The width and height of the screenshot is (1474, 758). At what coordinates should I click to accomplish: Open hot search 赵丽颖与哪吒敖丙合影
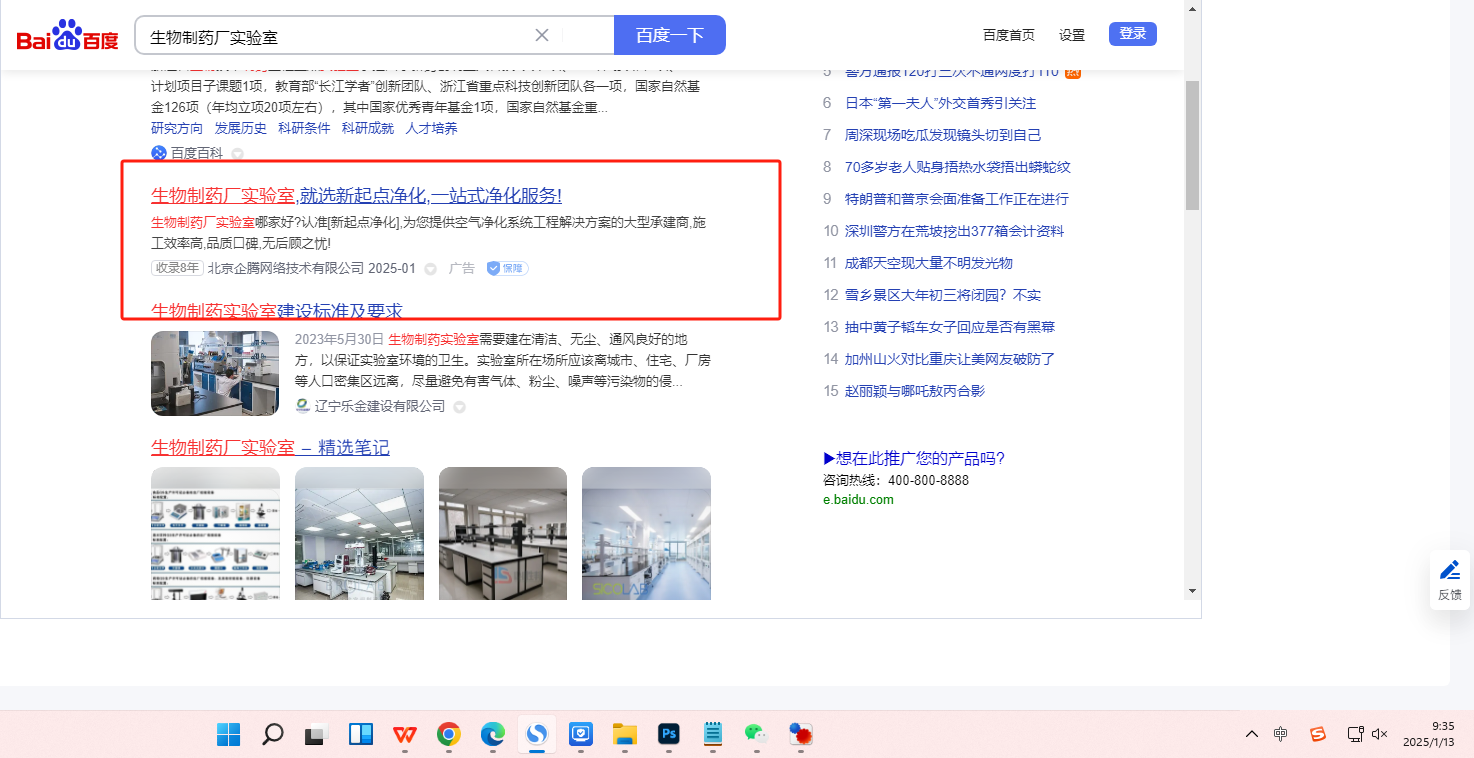915,391
